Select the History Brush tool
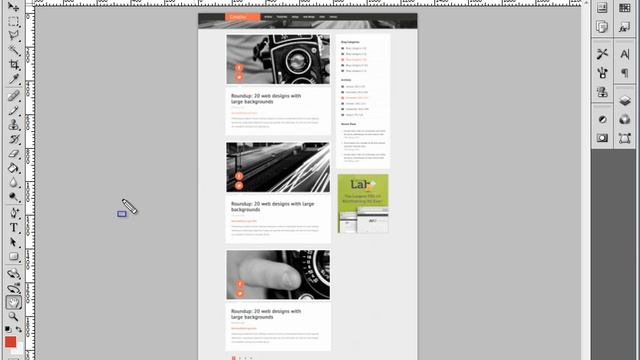This screenshot has height=360, width=640. (13, 139)
